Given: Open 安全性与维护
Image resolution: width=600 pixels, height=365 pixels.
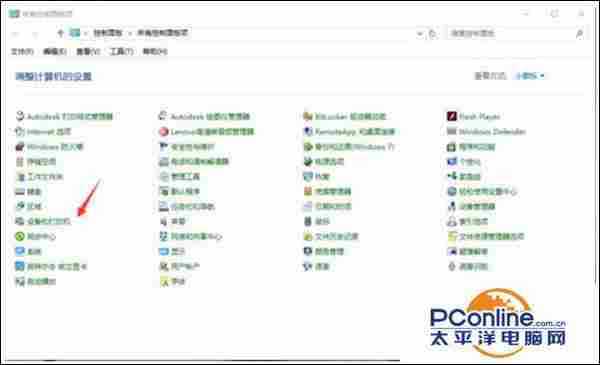Looking at the screenshot, I should [x=187, y=147].
